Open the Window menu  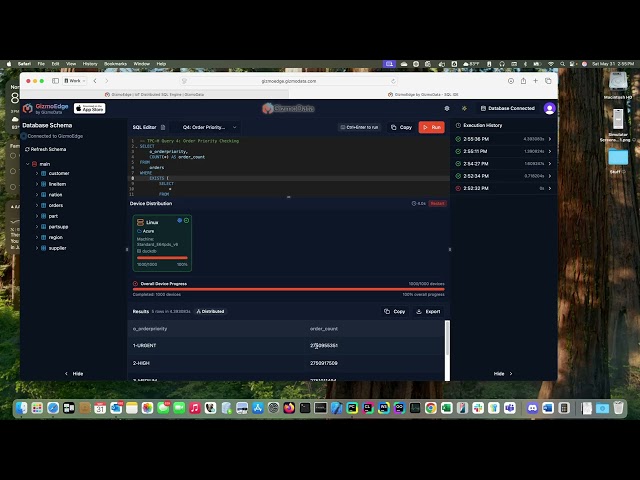pyautogui.click(x=142, y=64)
